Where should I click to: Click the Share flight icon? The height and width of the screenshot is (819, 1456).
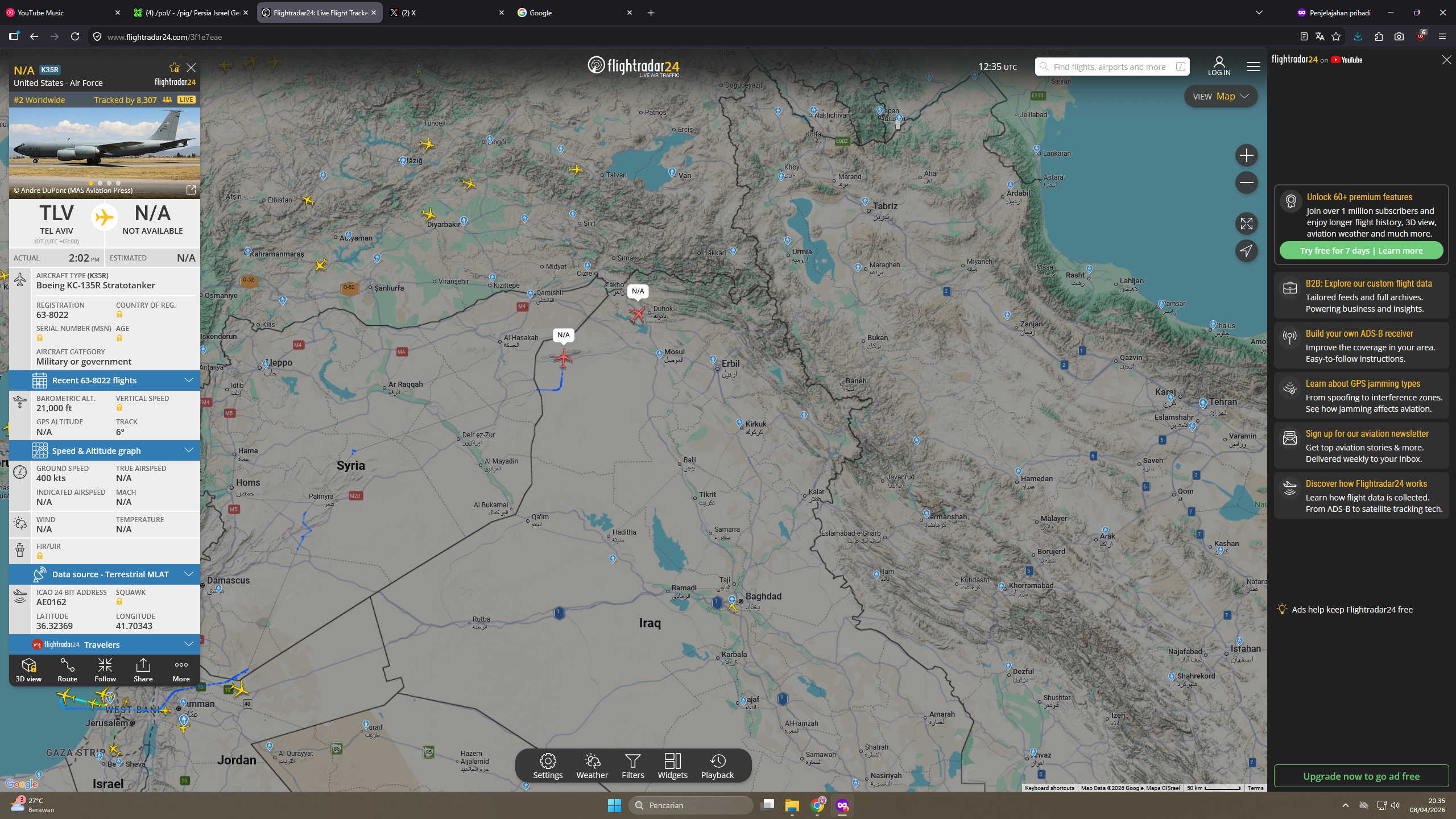click(x=143, y=670)
